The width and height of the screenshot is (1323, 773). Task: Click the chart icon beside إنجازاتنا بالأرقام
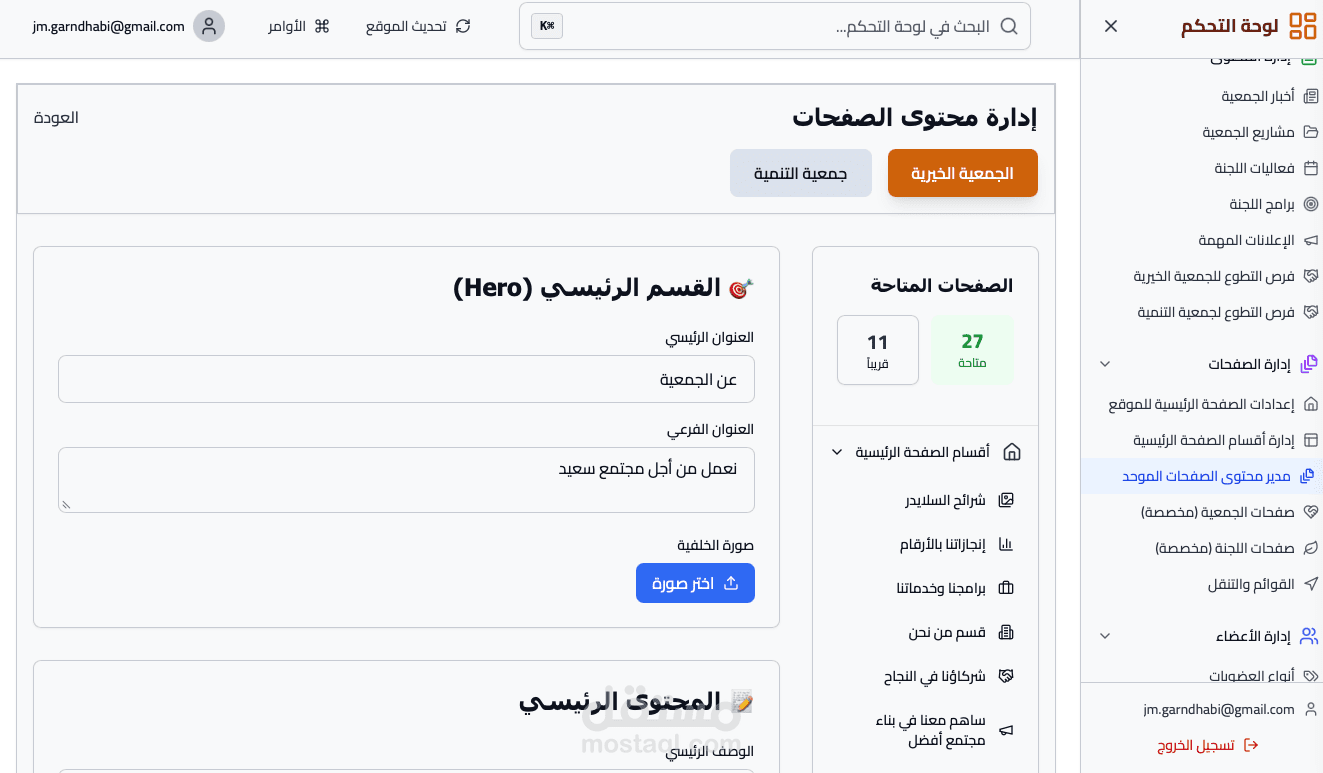[x=1007, y=545]
